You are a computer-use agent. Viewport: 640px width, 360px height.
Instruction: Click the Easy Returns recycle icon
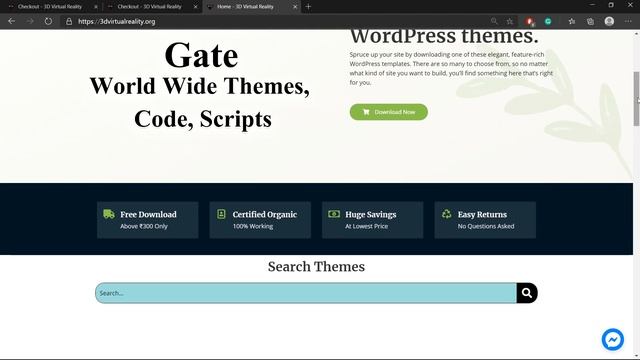pos(447,214)
